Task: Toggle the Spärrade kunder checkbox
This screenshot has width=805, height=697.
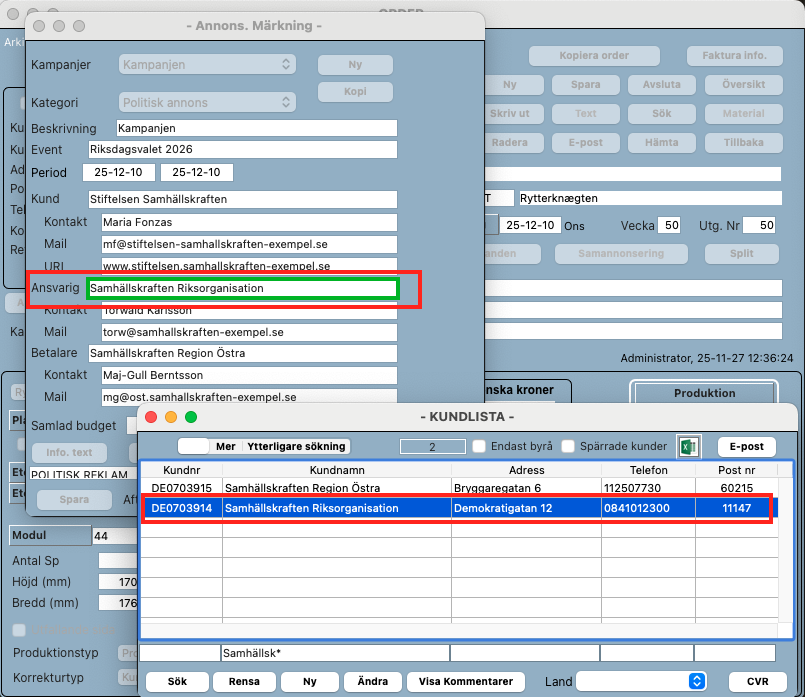Action: pyautogui.click(x=569, y=447)
